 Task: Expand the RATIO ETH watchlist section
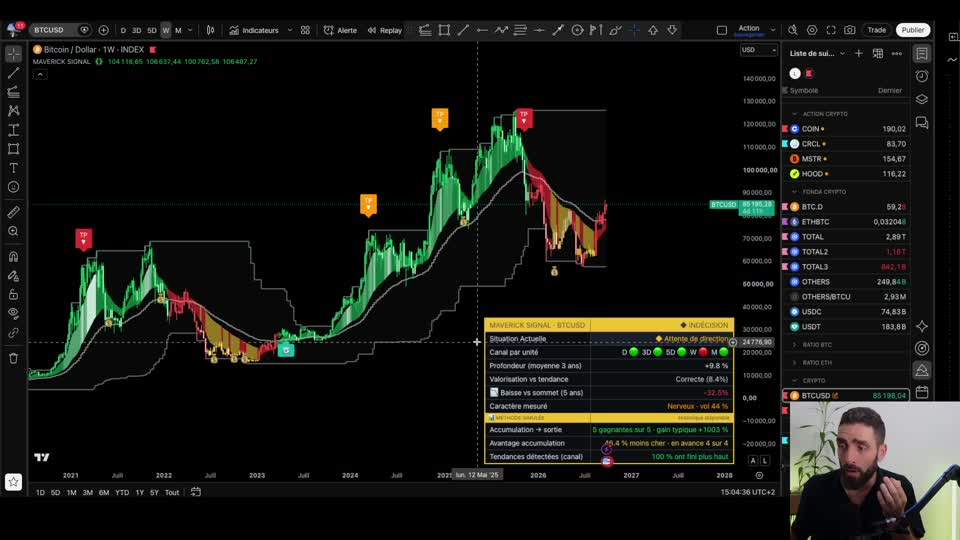(x=795, y=362)
